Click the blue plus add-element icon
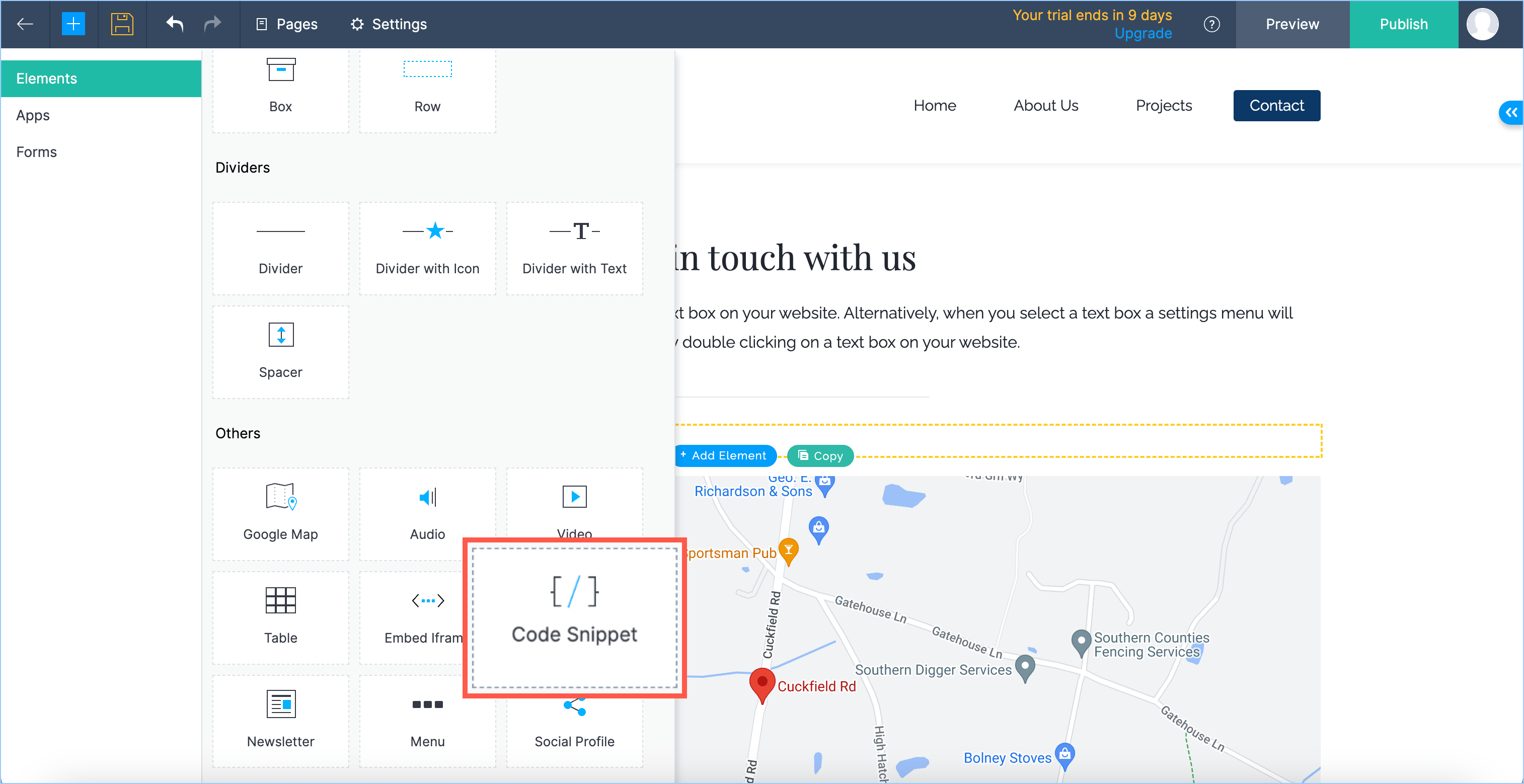Screen dimensions: 1524x784 click(73, 24)
